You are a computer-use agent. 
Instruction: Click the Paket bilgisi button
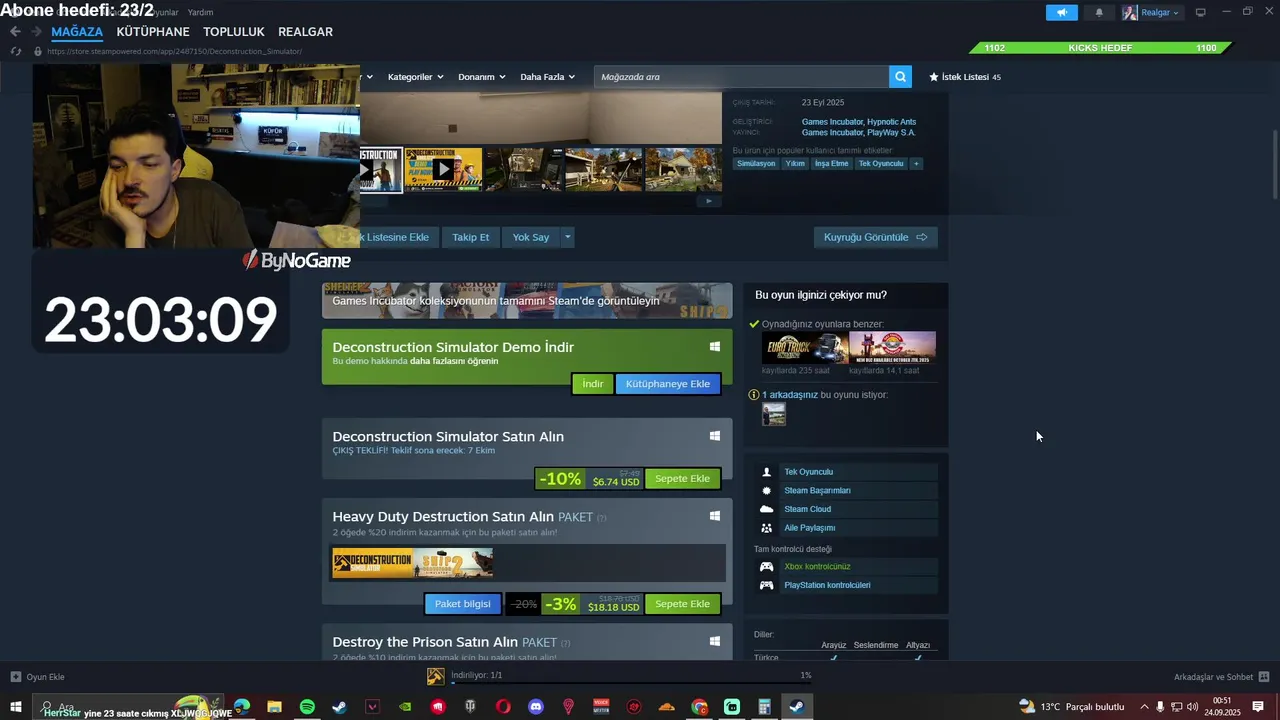462,604
